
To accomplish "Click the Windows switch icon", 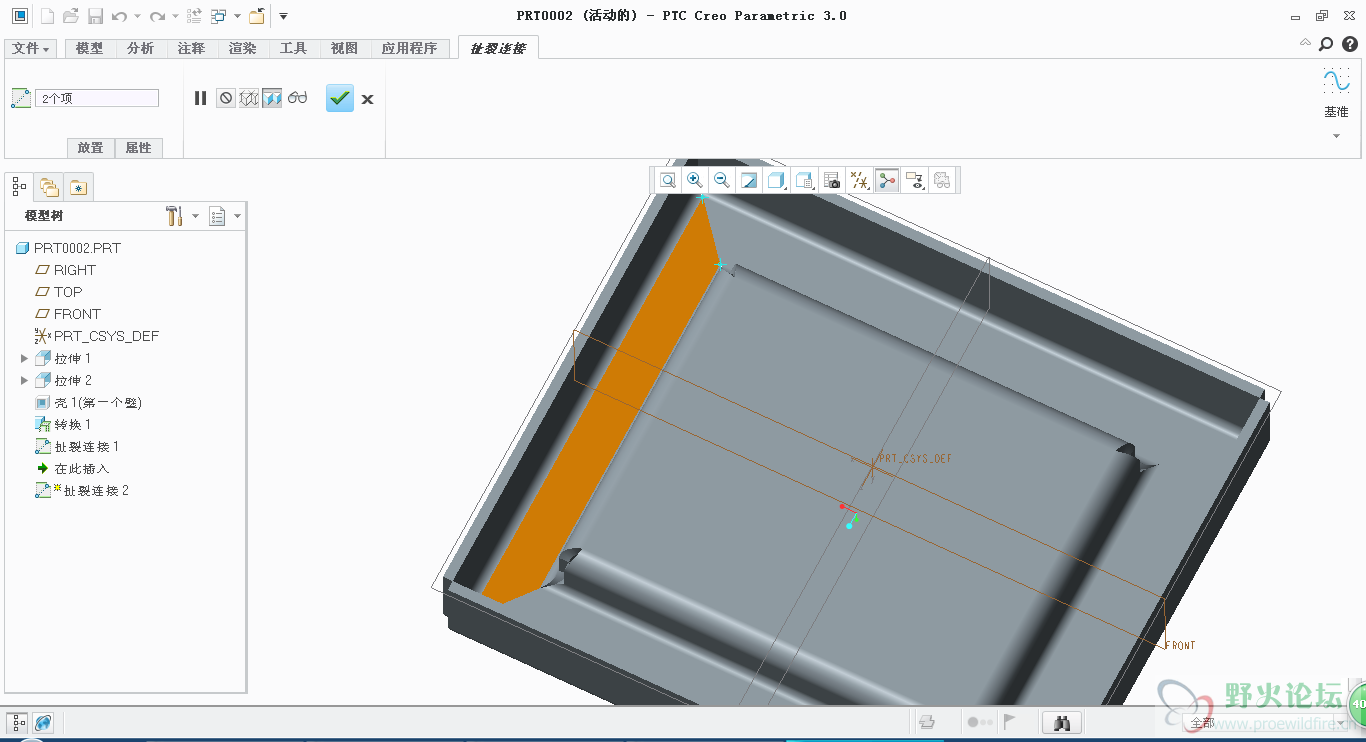I will [218, 16].
